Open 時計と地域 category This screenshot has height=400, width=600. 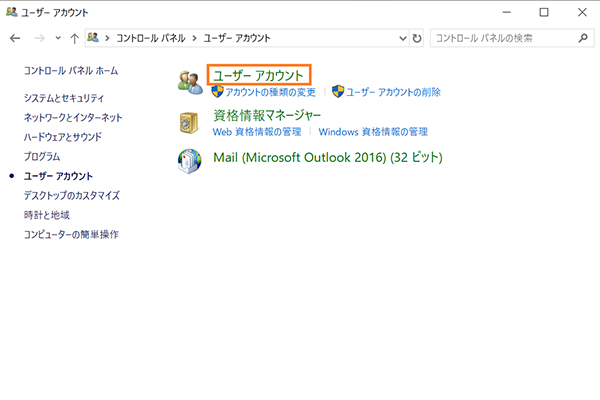pyautogui.click(x=47, y=215)
